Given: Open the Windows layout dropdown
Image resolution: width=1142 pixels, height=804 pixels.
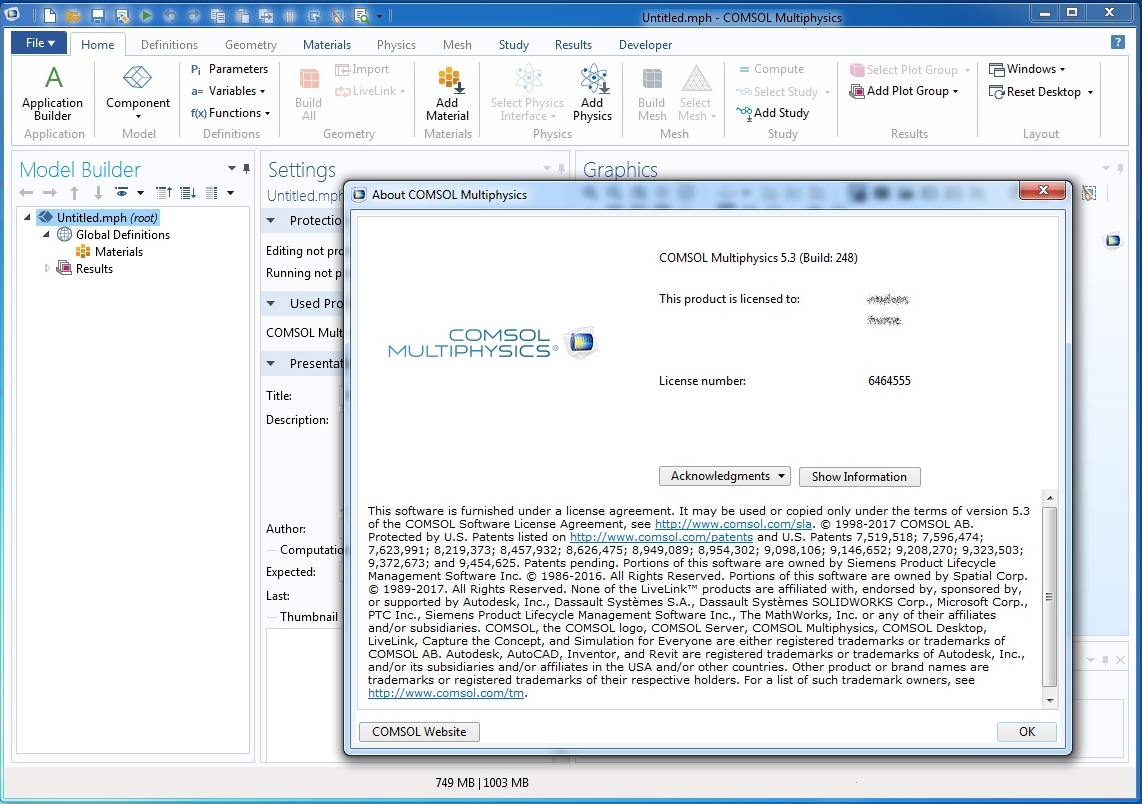Looking at the screenshot, I should (1027, 69).
